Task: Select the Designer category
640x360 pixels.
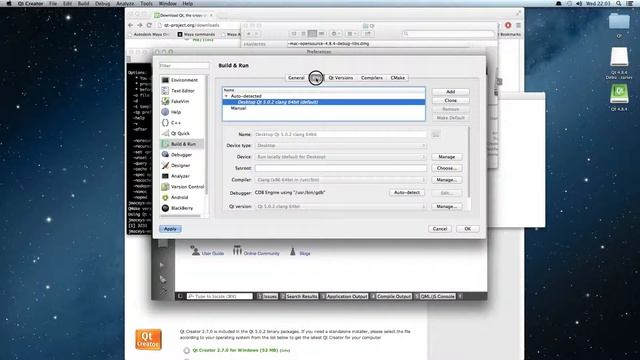Action: pyautogui.click(x=183, y=165)
